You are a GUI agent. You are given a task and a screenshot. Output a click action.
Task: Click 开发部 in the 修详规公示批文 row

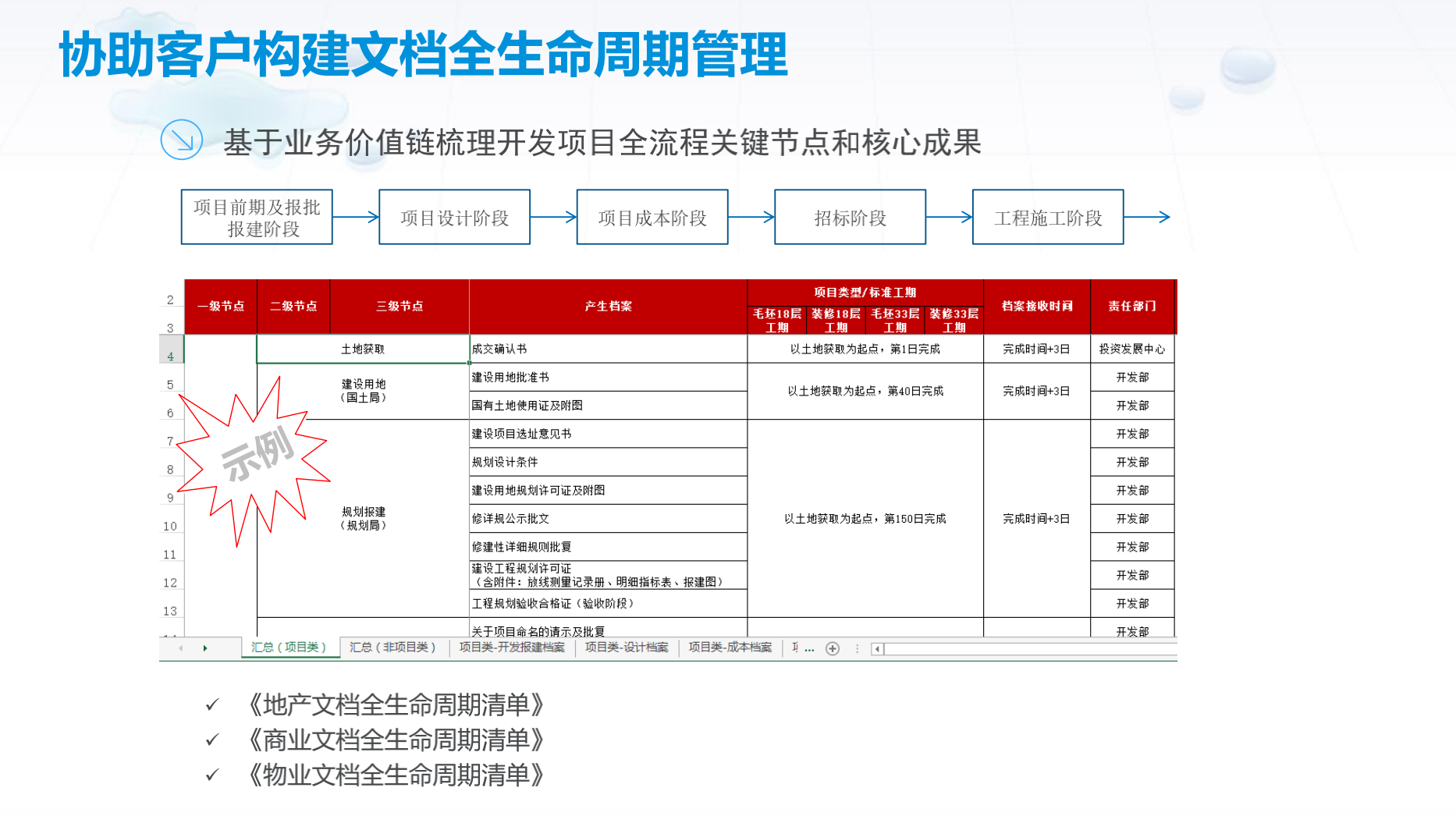(1132, 519)
